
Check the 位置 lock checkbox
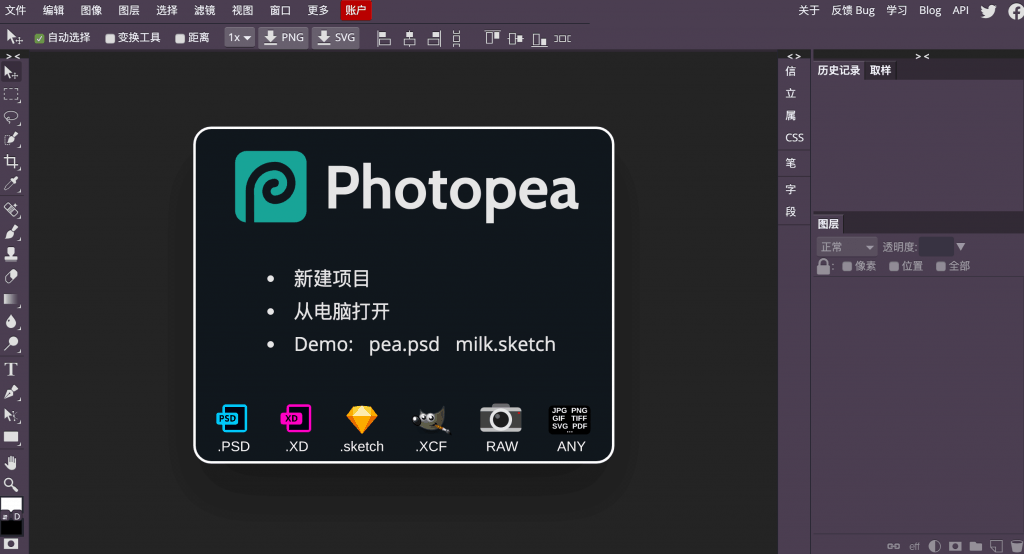(x=894, y=267)
